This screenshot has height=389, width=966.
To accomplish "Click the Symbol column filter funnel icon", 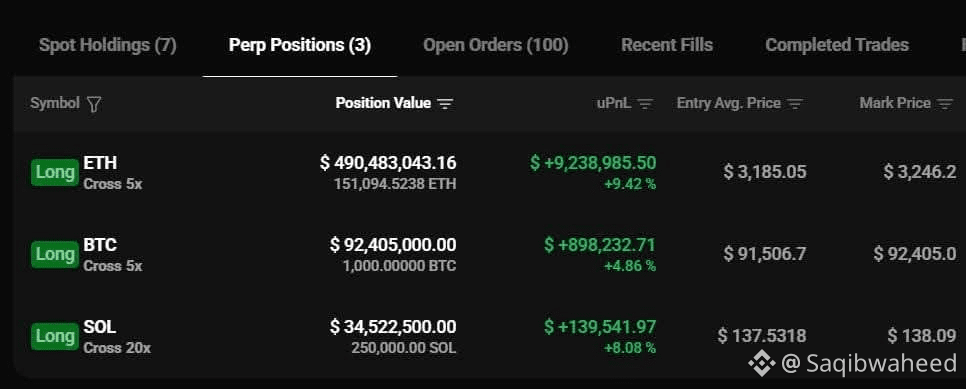I will click(x=94, y=104).
